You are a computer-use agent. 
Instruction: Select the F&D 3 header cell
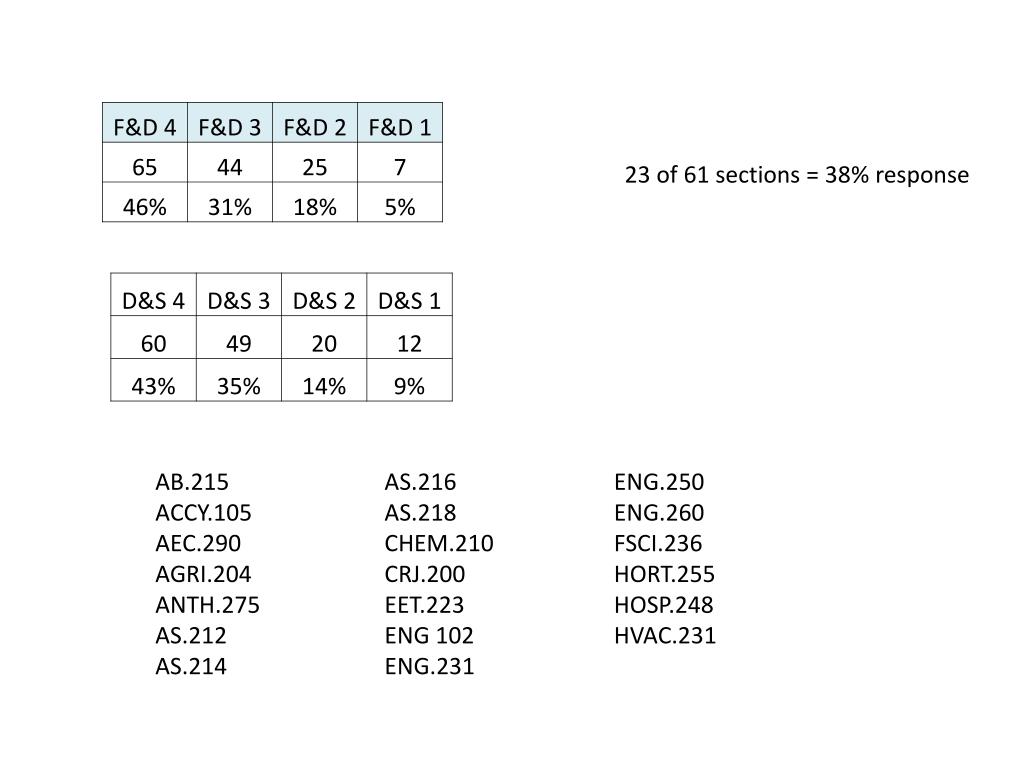[x=230, y=123]
